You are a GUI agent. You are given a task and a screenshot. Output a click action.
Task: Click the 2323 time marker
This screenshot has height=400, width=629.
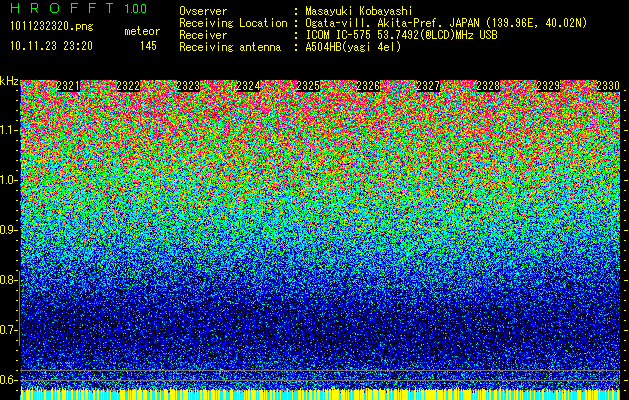coord(188,86)
